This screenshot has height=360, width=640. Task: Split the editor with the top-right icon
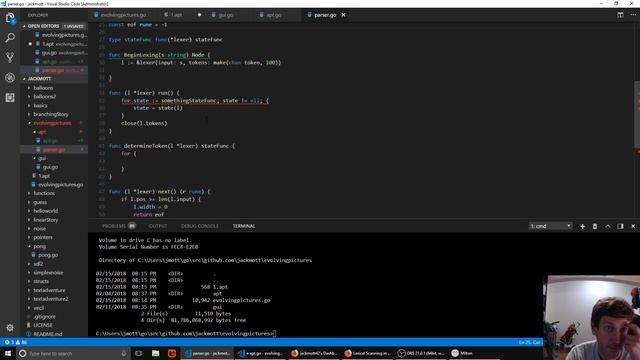[x=620, y=15]
